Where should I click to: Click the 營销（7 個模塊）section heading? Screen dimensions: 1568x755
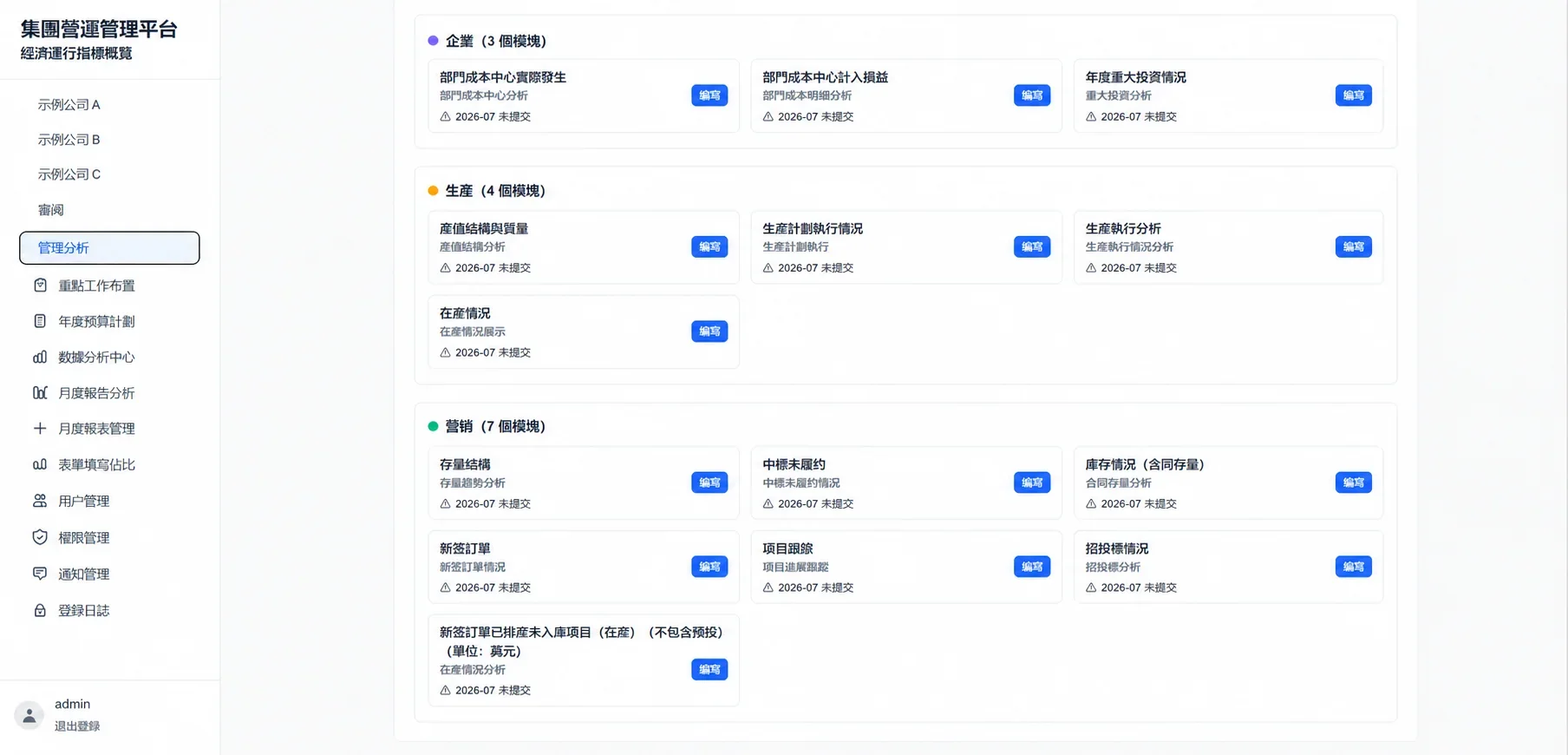[x=495, y=426]
